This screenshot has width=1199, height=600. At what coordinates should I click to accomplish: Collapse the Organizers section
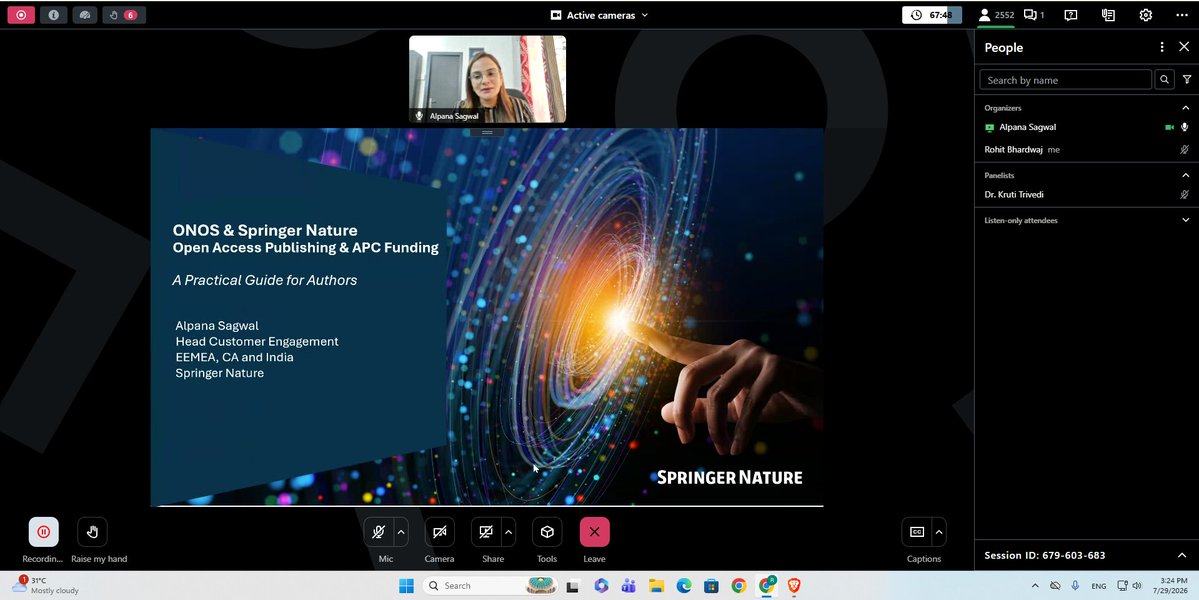1185,108
